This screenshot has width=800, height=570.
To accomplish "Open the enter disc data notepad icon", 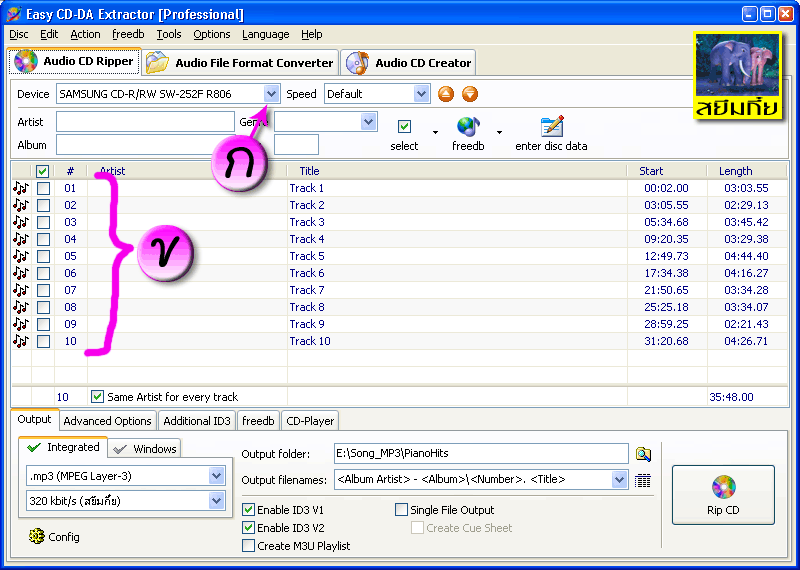I will (552, 126).
